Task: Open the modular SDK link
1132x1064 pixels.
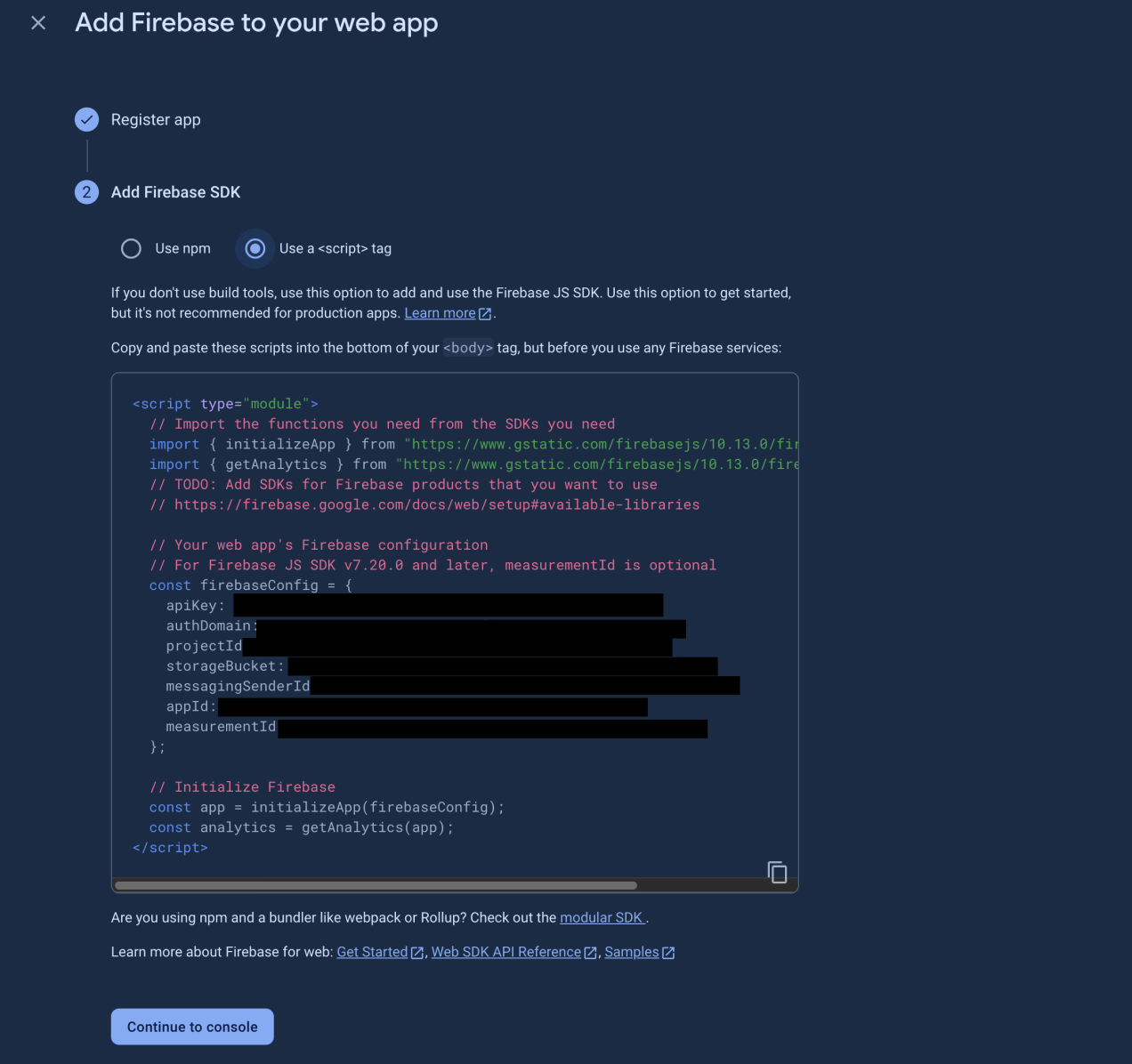Action: pyautogui.click(x=602, y=917)
